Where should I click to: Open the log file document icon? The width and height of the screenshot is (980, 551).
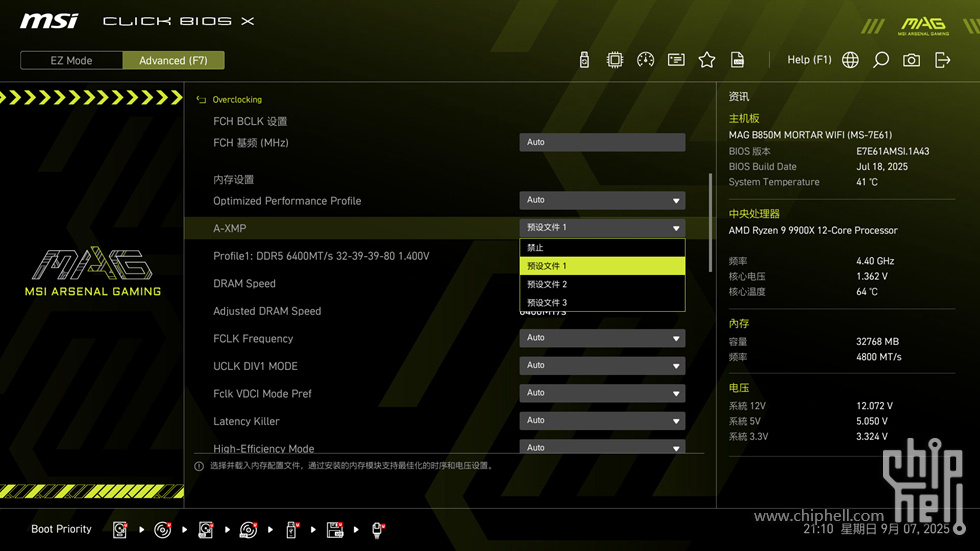coord(737,60)
